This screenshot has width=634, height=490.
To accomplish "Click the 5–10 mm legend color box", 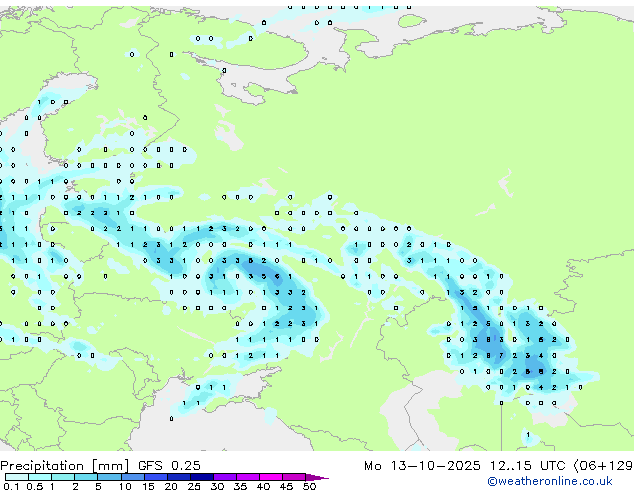I will (x=109, y=477).
